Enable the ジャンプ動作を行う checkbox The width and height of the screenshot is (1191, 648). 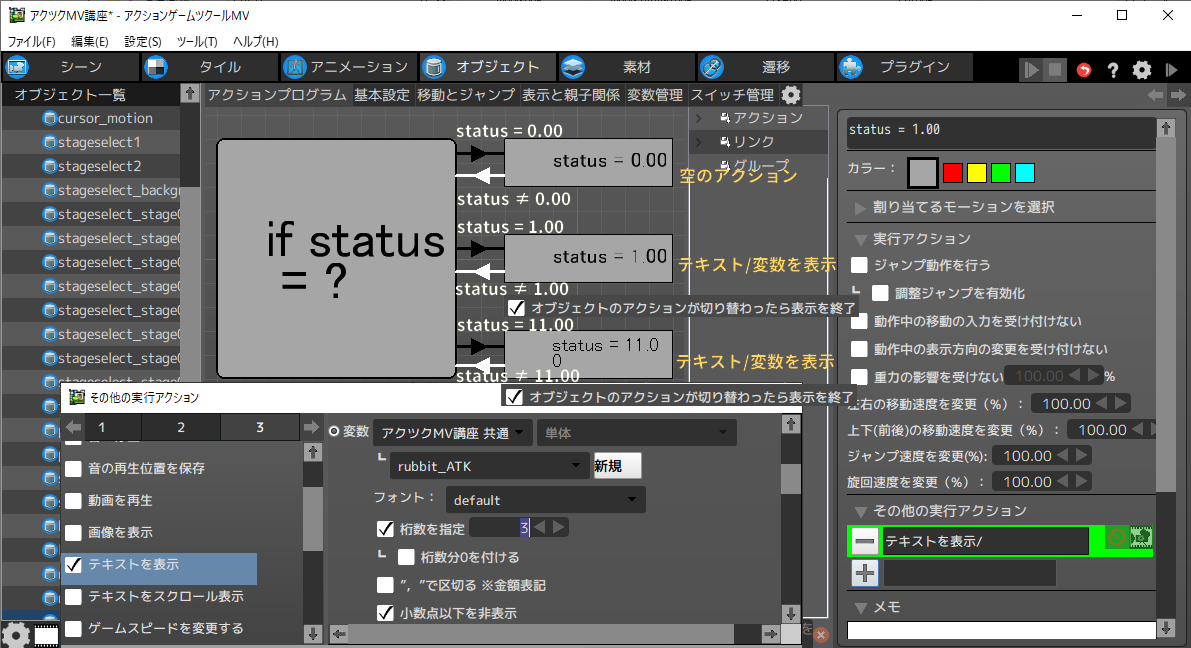(859, 265)
